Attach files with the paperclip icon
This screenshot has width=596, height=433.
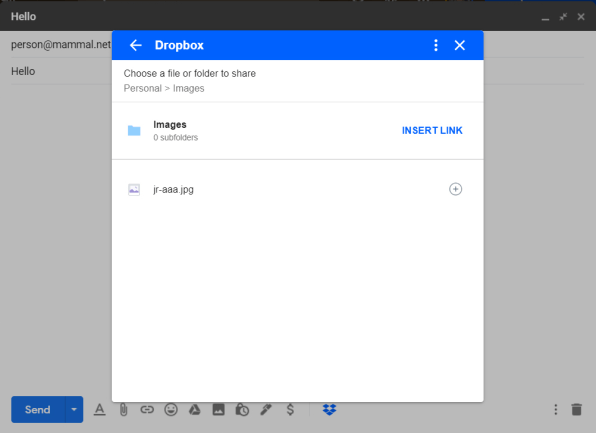click(x=124, y=409)
